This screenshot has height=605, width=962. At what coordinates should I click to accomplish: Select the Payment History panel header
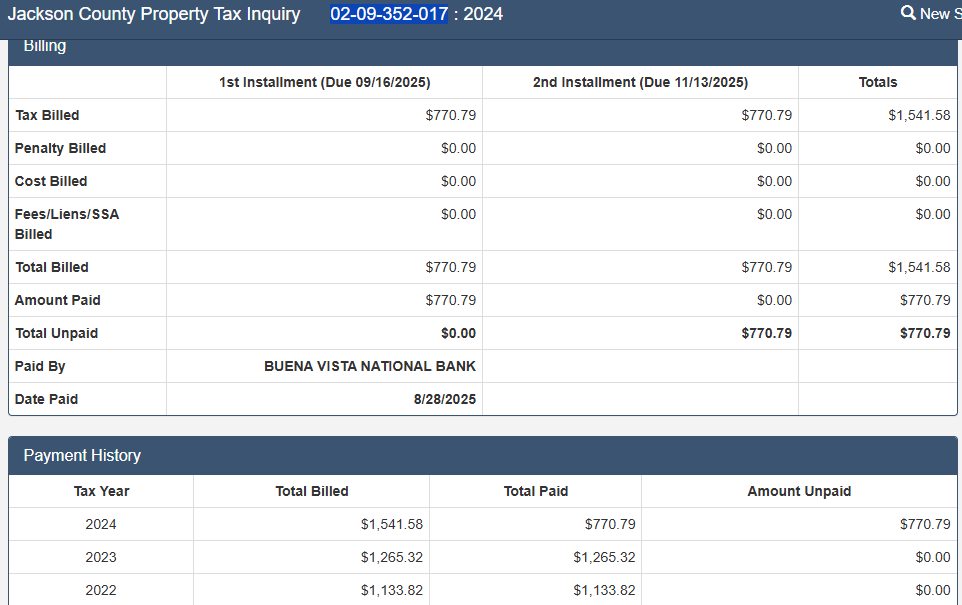point(82,455)
